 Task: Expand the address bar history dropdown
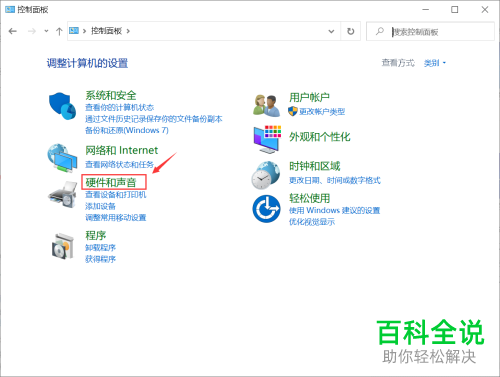331,31
